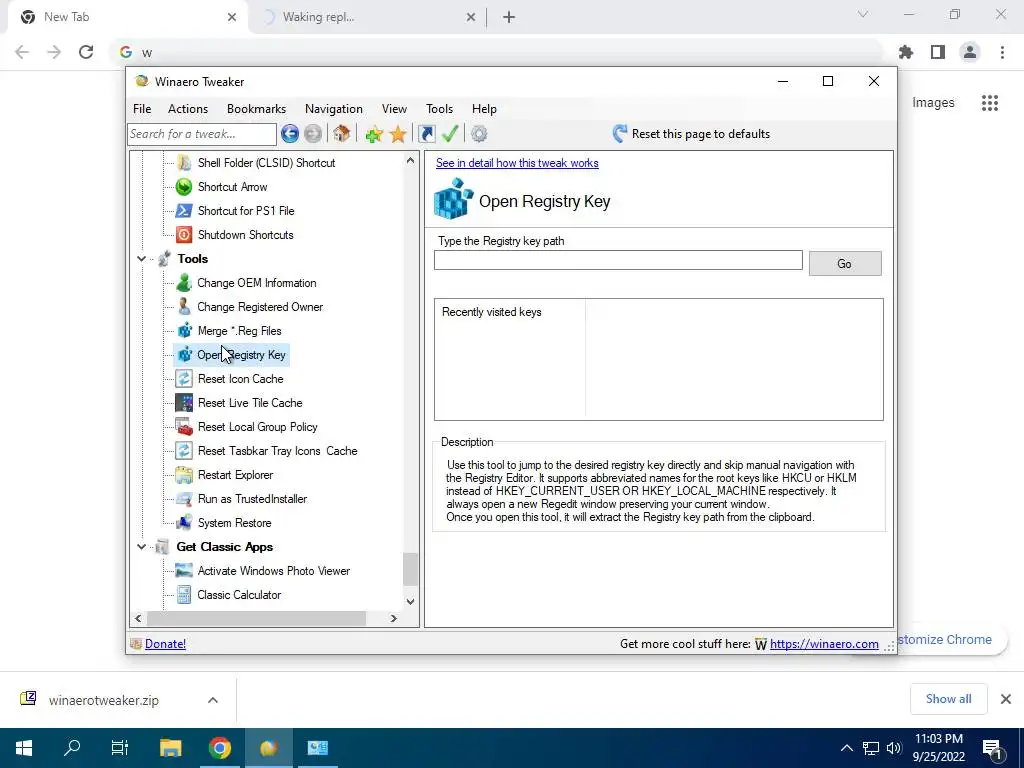Click the shortcut export icon in toolbar

426,134
